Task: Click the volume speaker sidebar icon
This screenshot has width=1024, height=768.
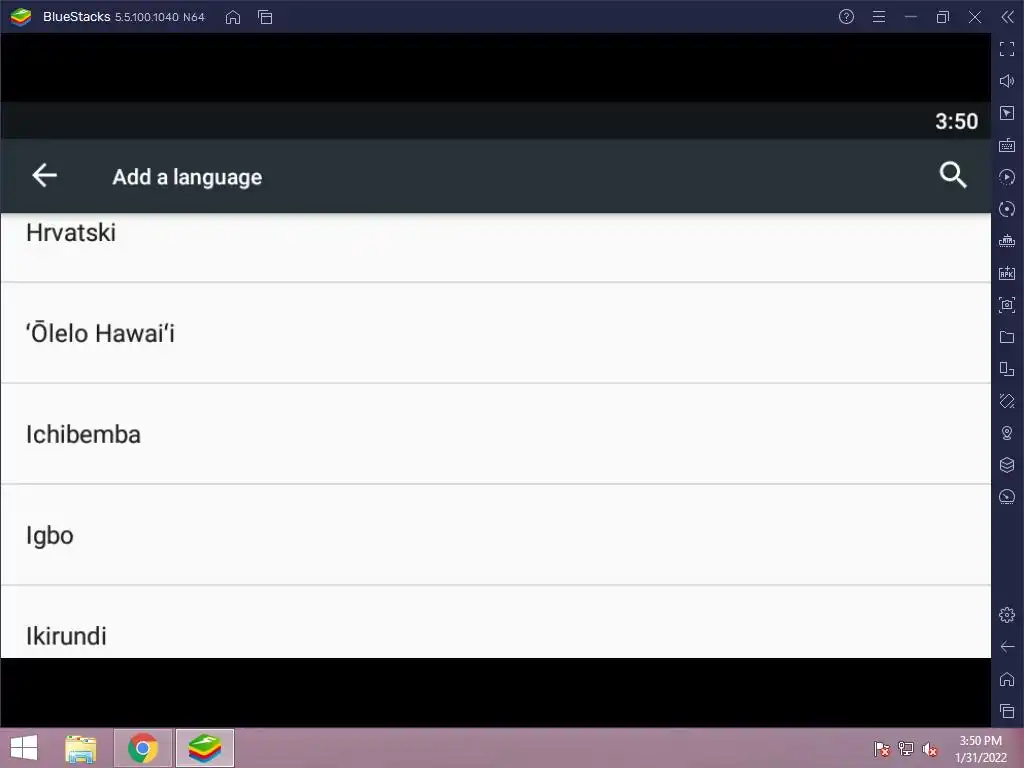Action: tap(1007, 80)
